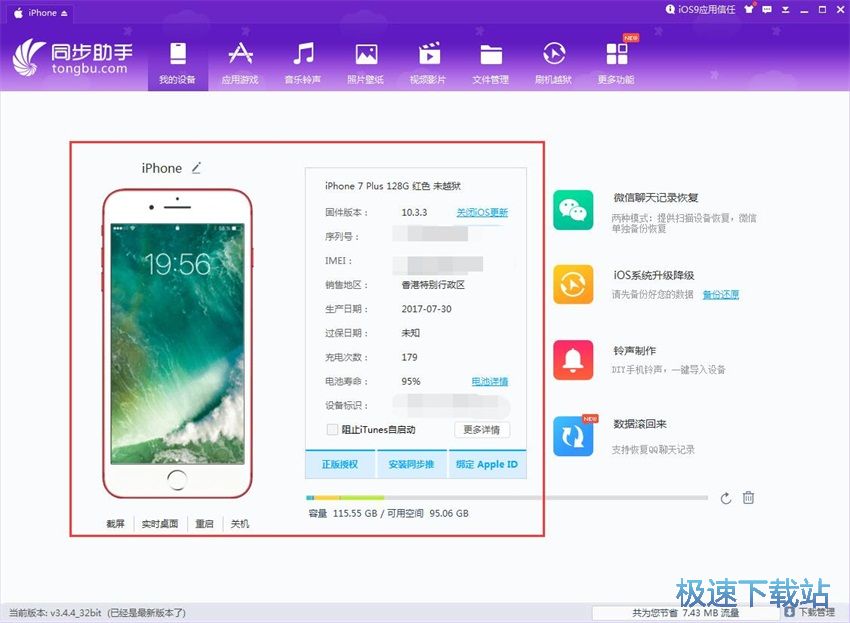Click the 容量 115.55 GB capacity text
This screenshot has width=850, height=623.
pyautogui.click(x=343, y=513)
